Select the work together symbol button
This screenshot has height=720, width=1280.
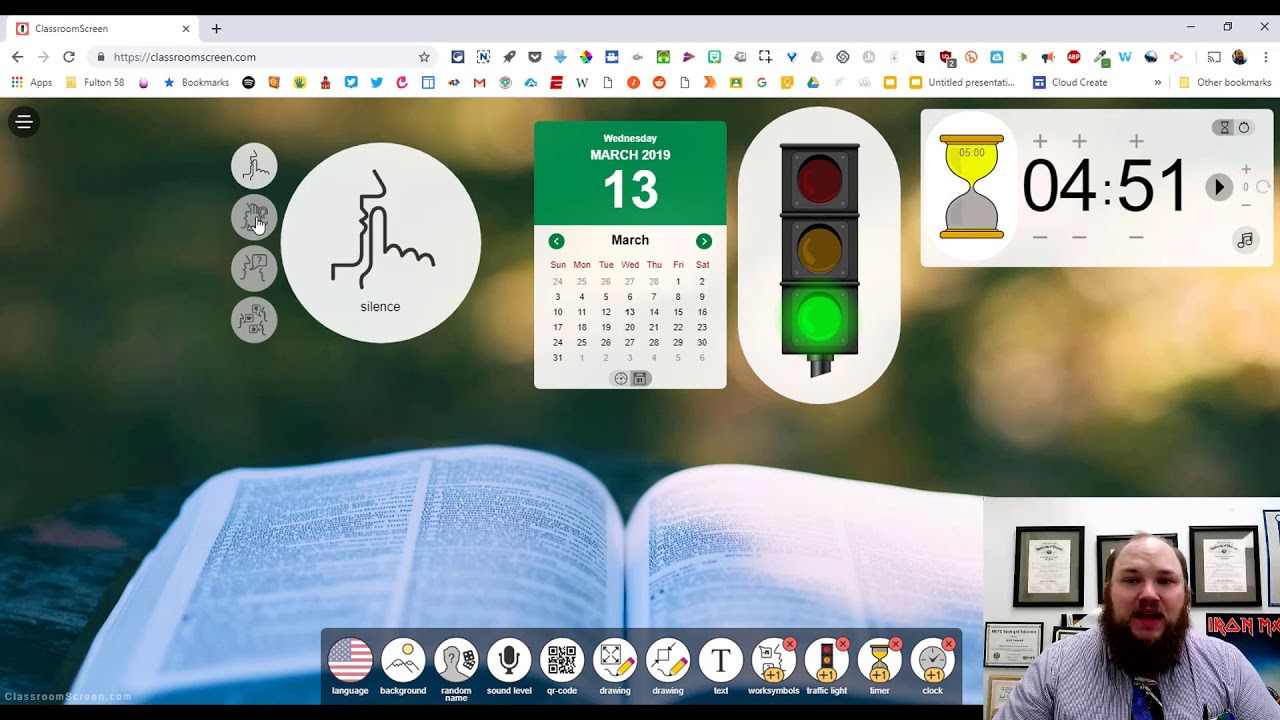254,319
